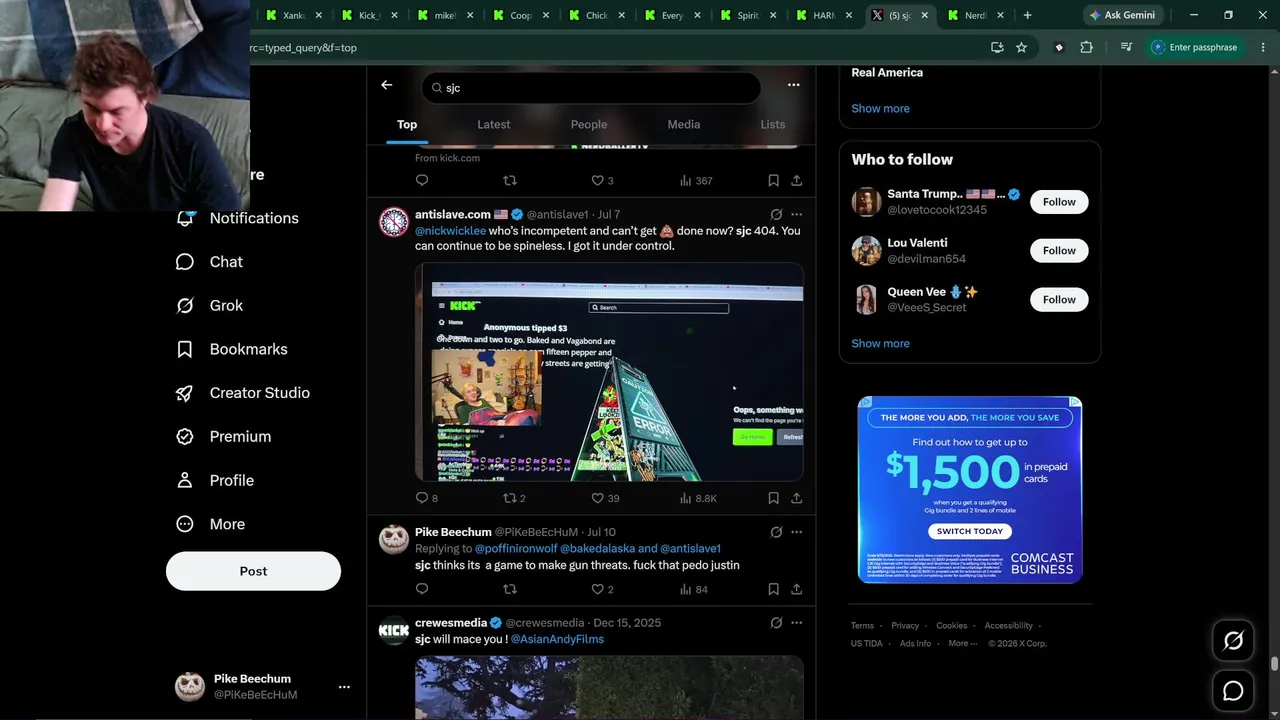This screenshot has width=1280, height=720.
Task: Follow Lou Valenti
Action: (x=1059, y=251)
